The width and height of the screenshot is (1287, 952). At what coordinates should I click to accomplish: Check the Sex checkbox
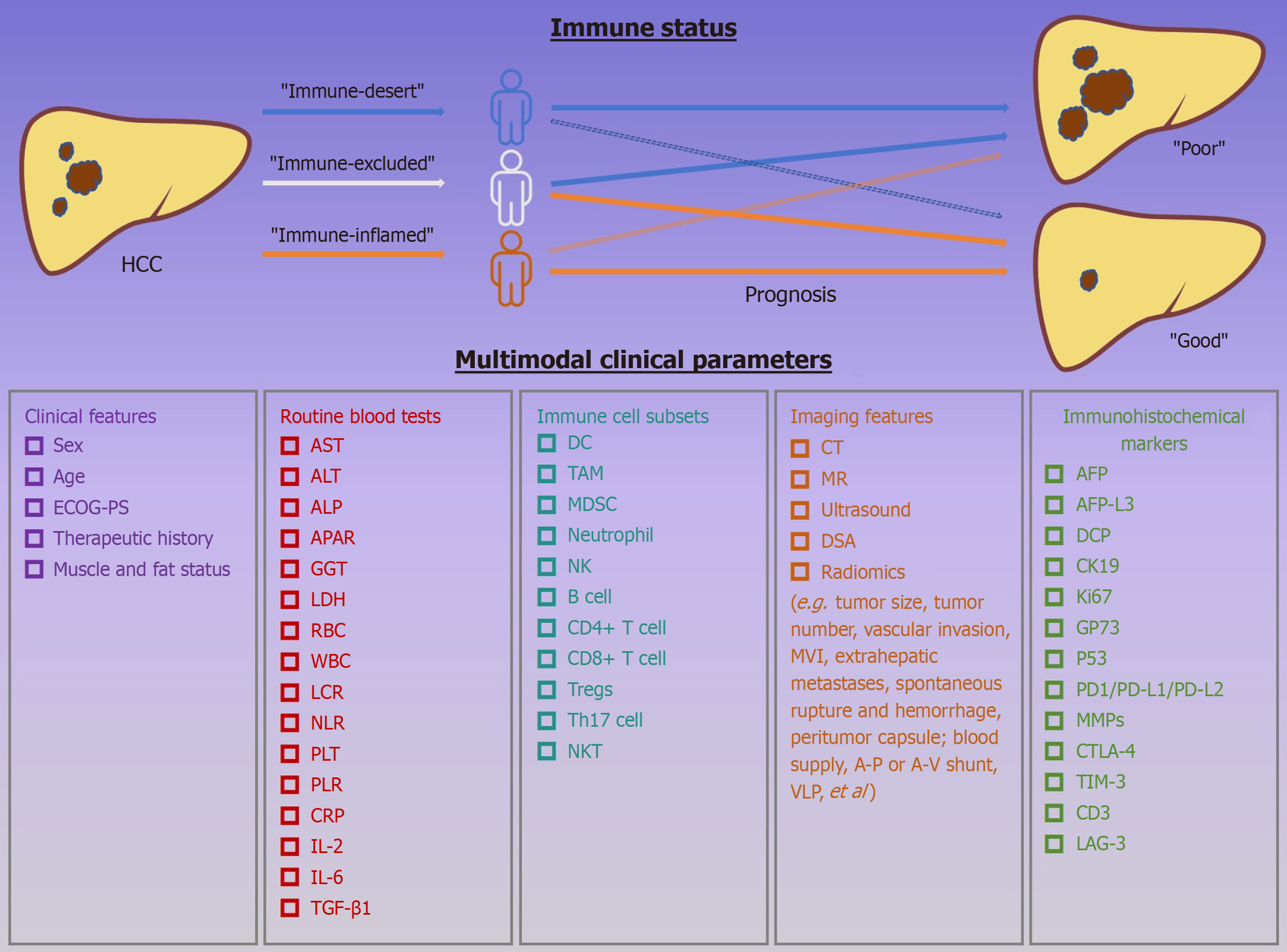point(34,445)
